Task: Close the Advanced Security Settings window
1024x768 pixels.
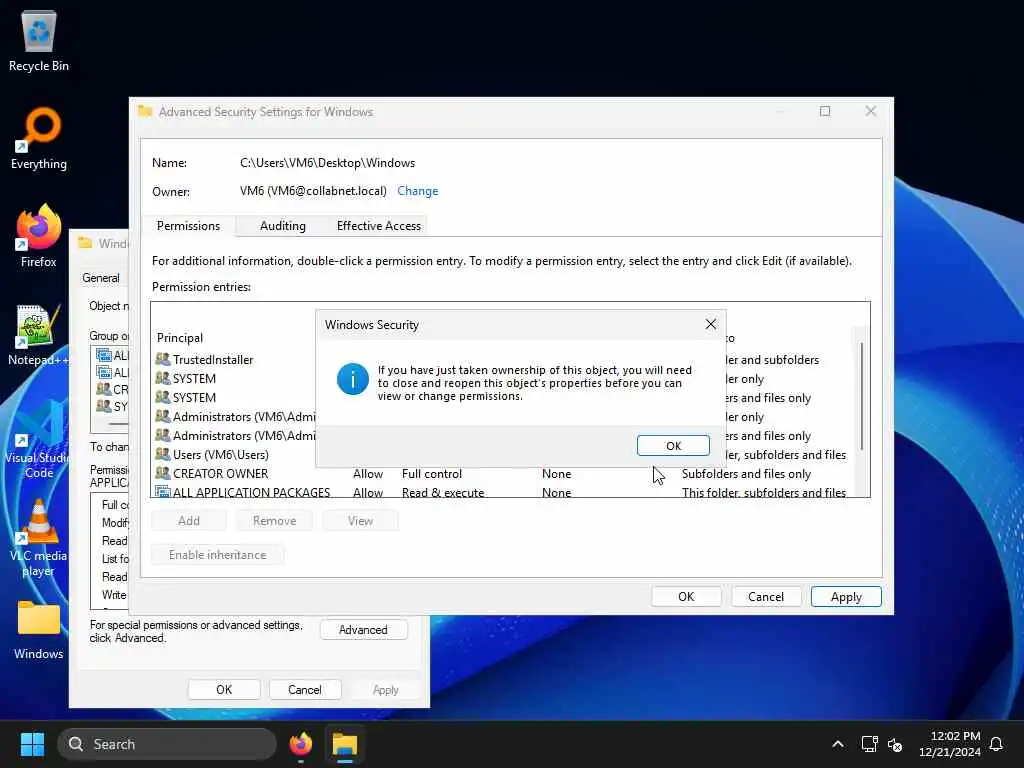Action: (871, 111)
